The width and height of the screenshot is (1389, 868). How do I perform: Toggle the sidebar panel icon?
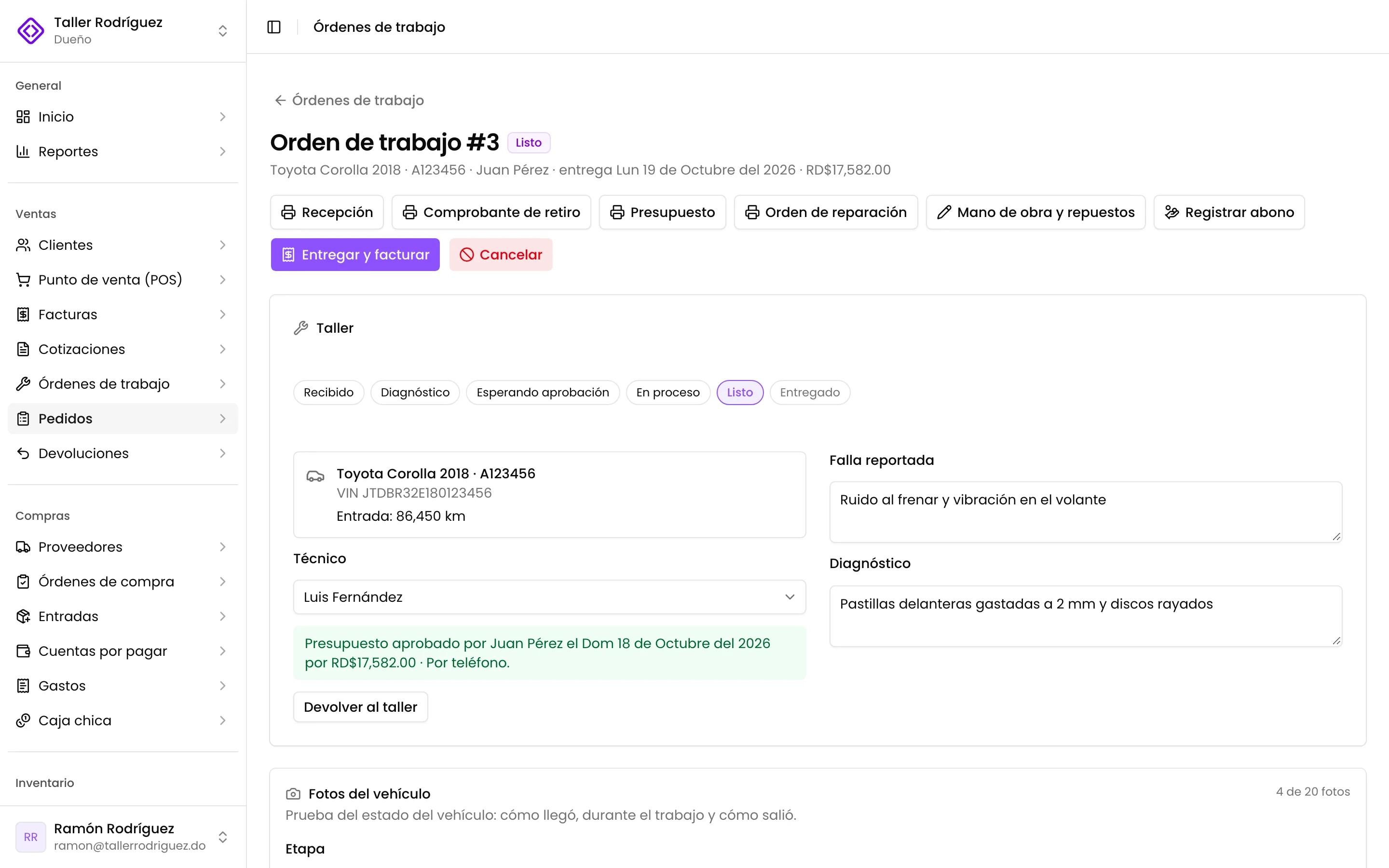[x=274, y=27]
